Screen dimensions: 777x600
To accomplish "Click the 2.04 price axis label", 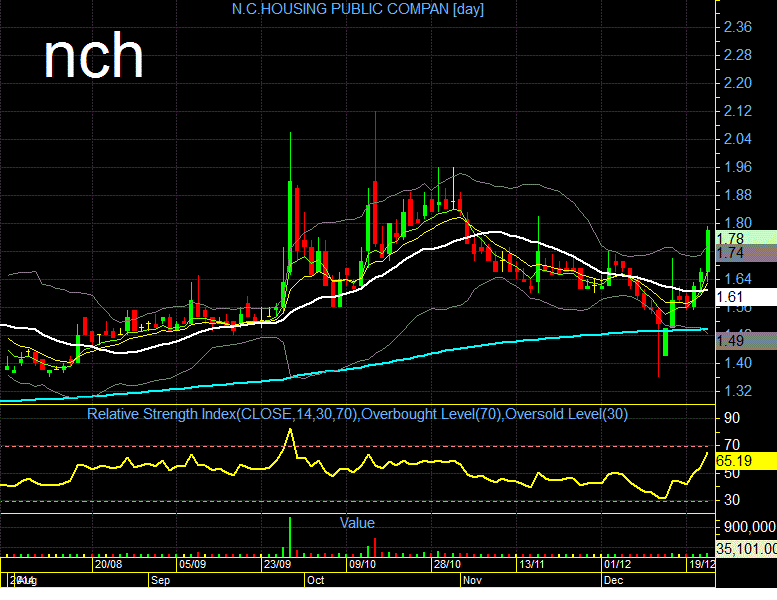I will point(737,139).
